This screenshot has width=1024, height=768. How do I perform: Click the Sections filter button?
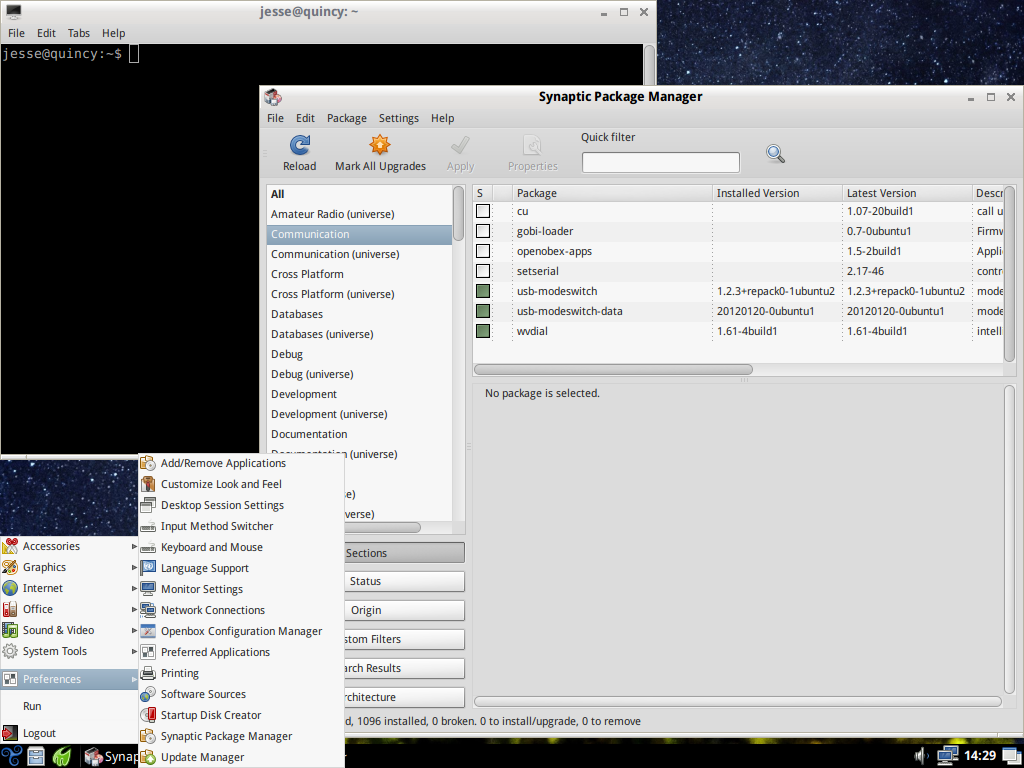click(404, 553)
